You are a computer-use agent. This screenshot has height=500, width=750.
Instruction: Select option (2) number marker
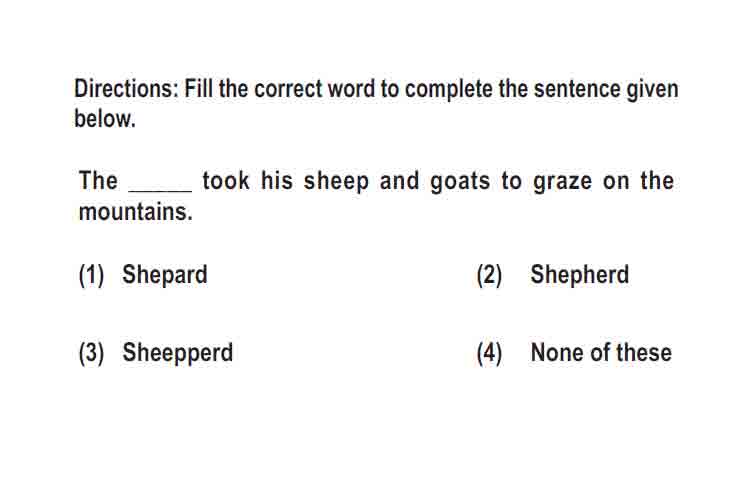click(489, 275)
